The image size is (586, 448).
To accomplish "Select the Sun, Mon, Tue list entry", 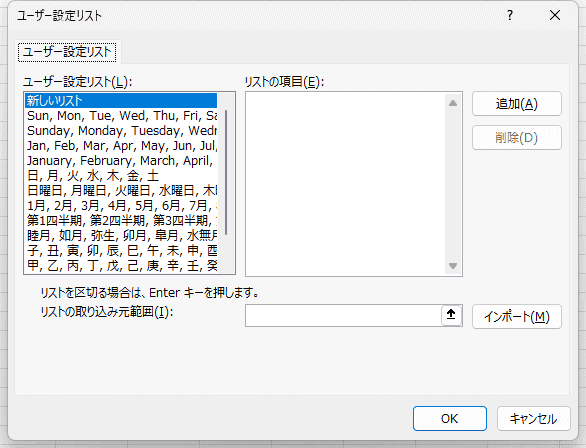I will tap(121, 116).
